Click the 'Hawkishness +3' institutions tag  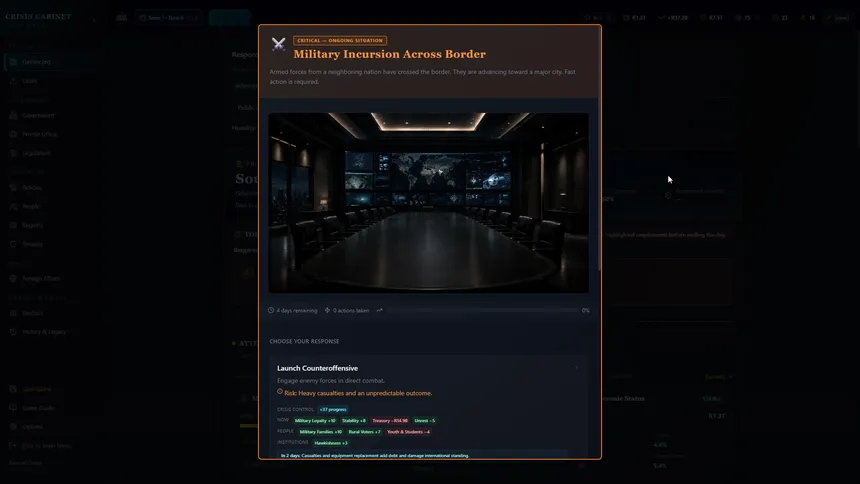pos(331,443)
